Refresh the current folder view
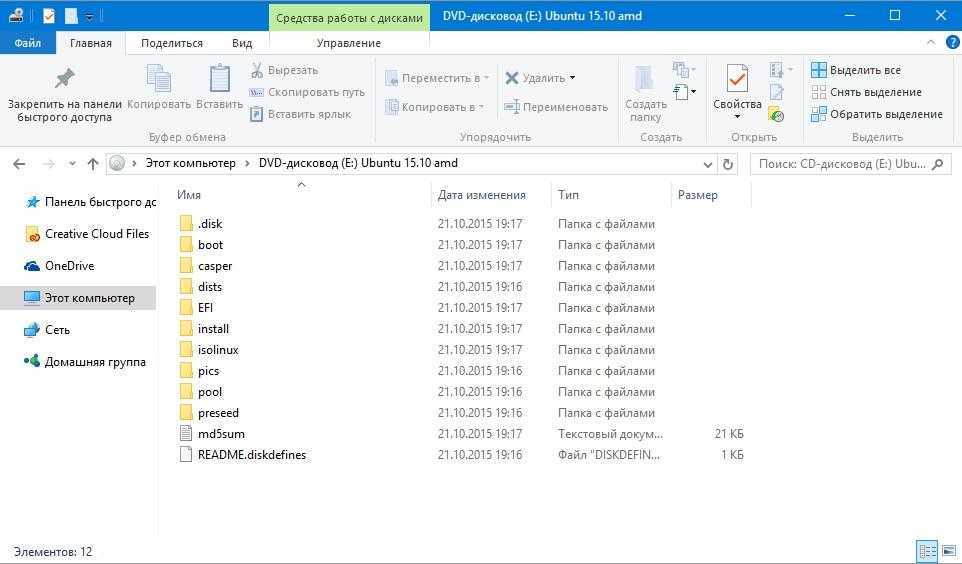This screenshot has width=962, height=564. pos(728,163)
